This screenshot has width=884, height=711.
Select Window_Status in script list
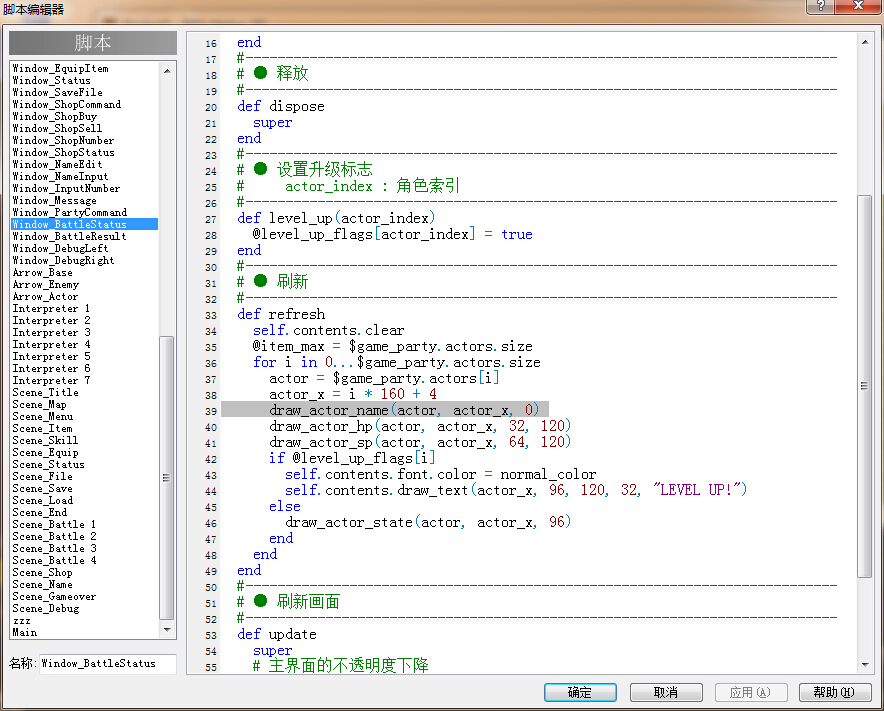51,81
